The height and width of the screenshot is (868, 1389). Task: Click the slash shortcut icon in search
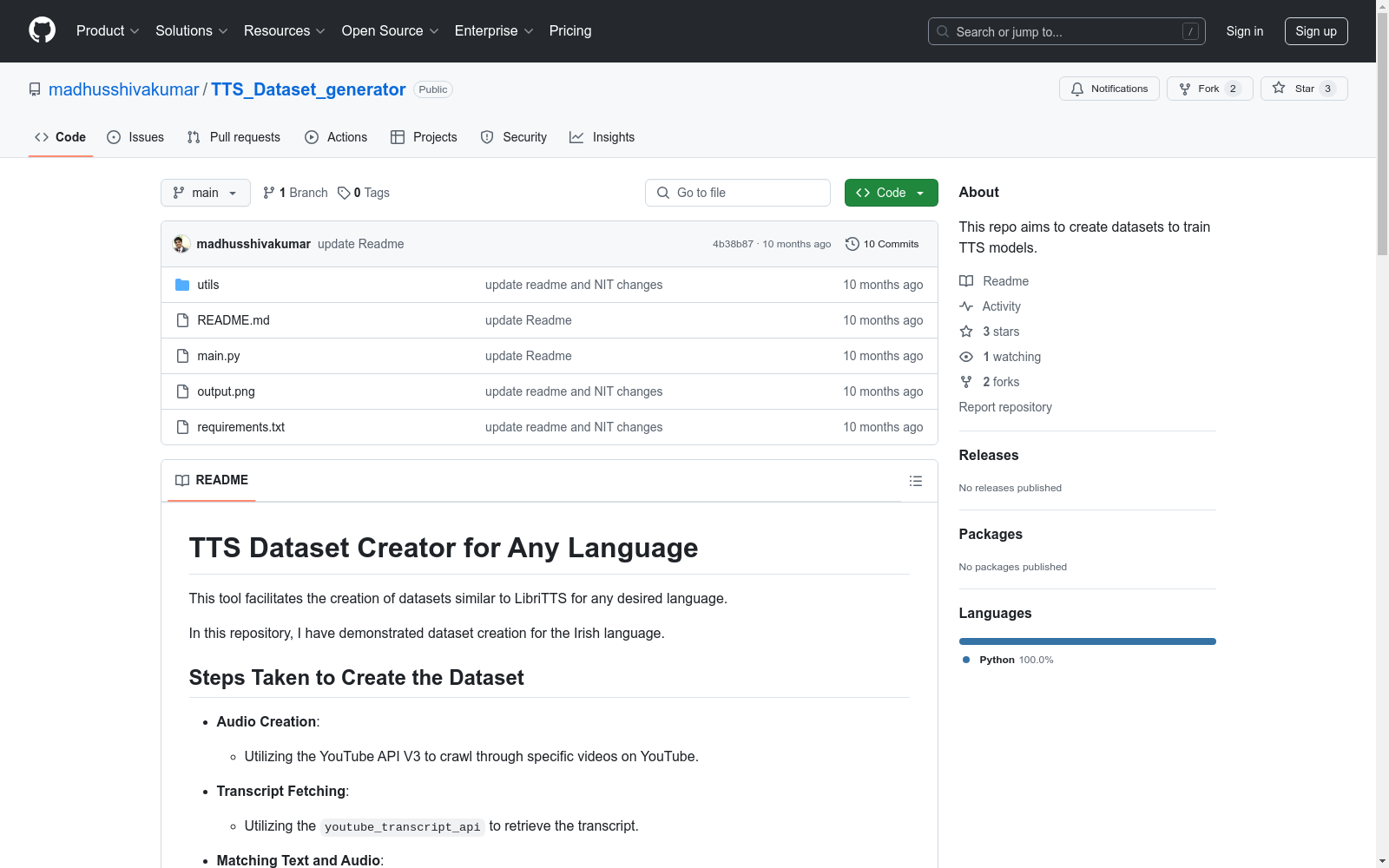pos(1190,31)
